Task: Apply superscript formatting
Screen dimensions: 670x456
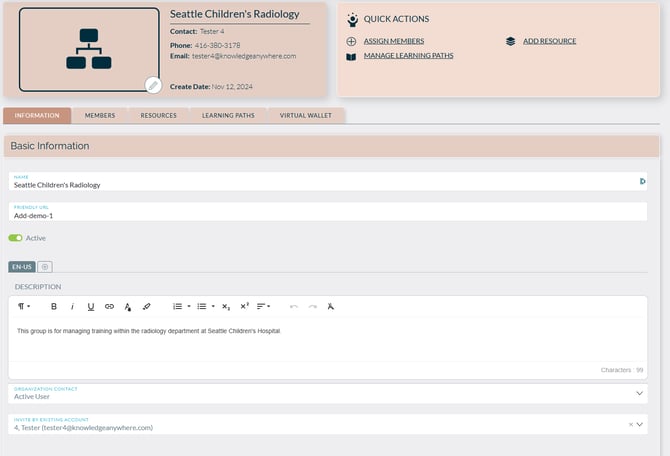Action: coord(244,306)
